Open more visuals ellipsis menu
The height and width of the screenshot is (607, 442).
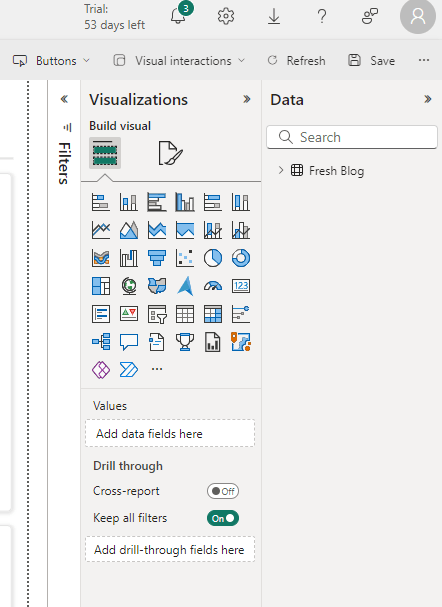157,369
